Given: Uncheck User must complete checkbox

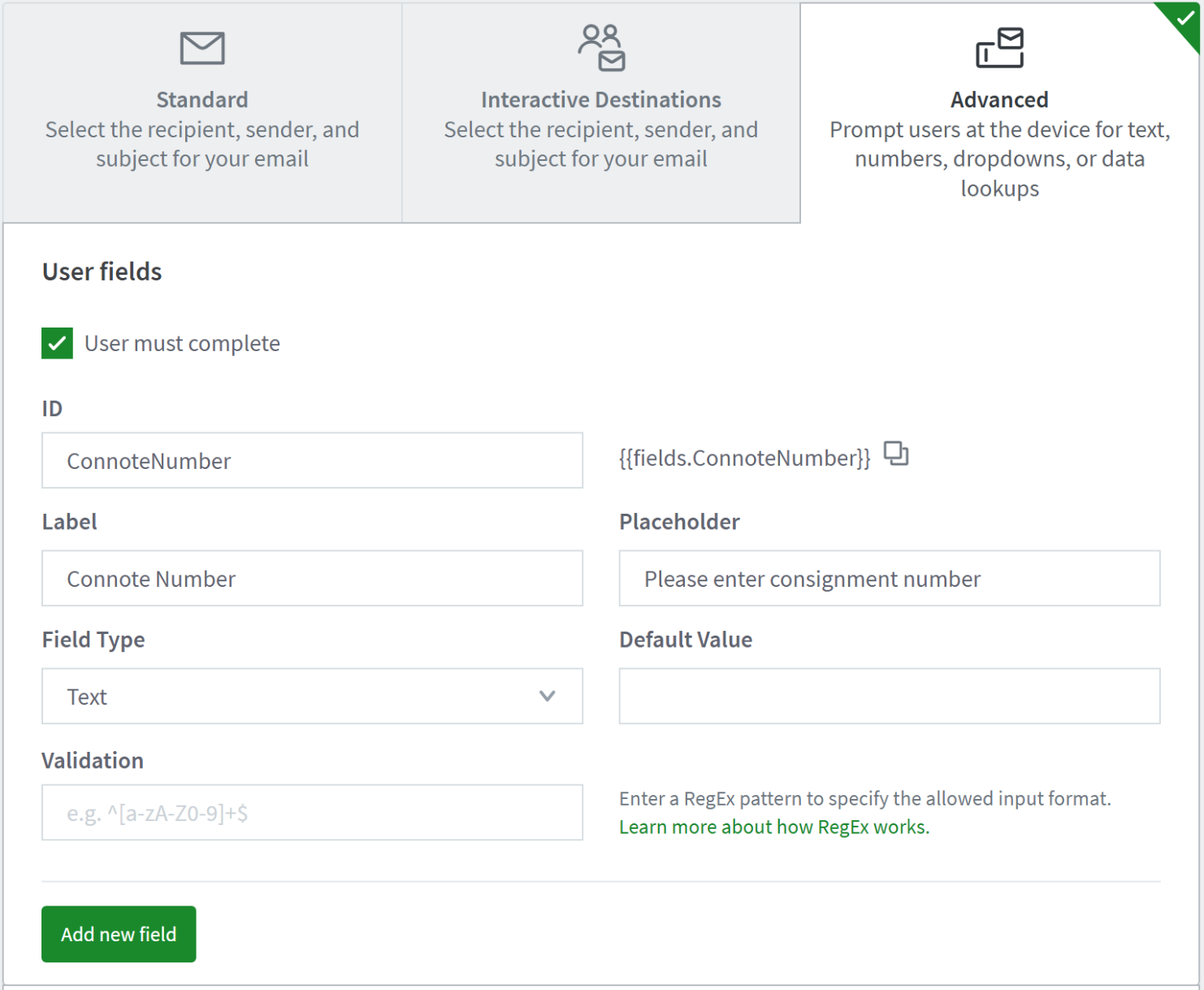Looking at the screenshot, I should point(57,343).
